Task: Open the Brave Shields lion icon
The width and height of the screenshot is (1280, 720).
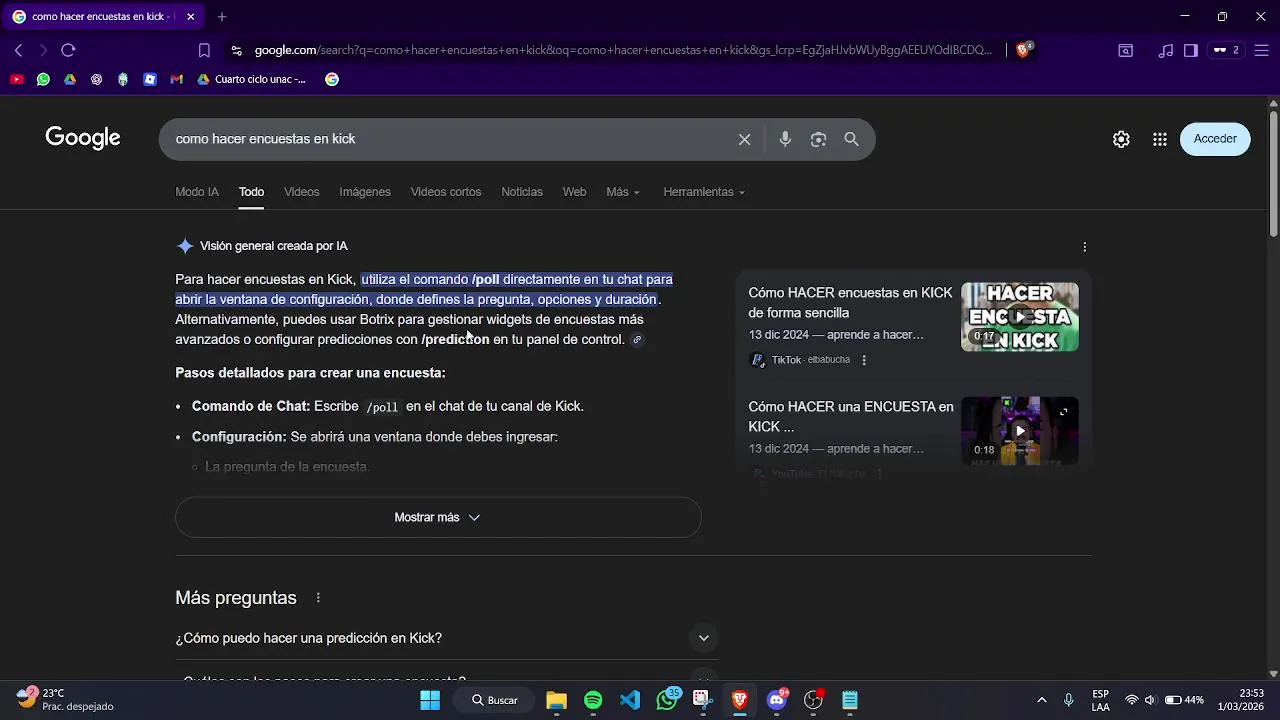Action: 1023,50
